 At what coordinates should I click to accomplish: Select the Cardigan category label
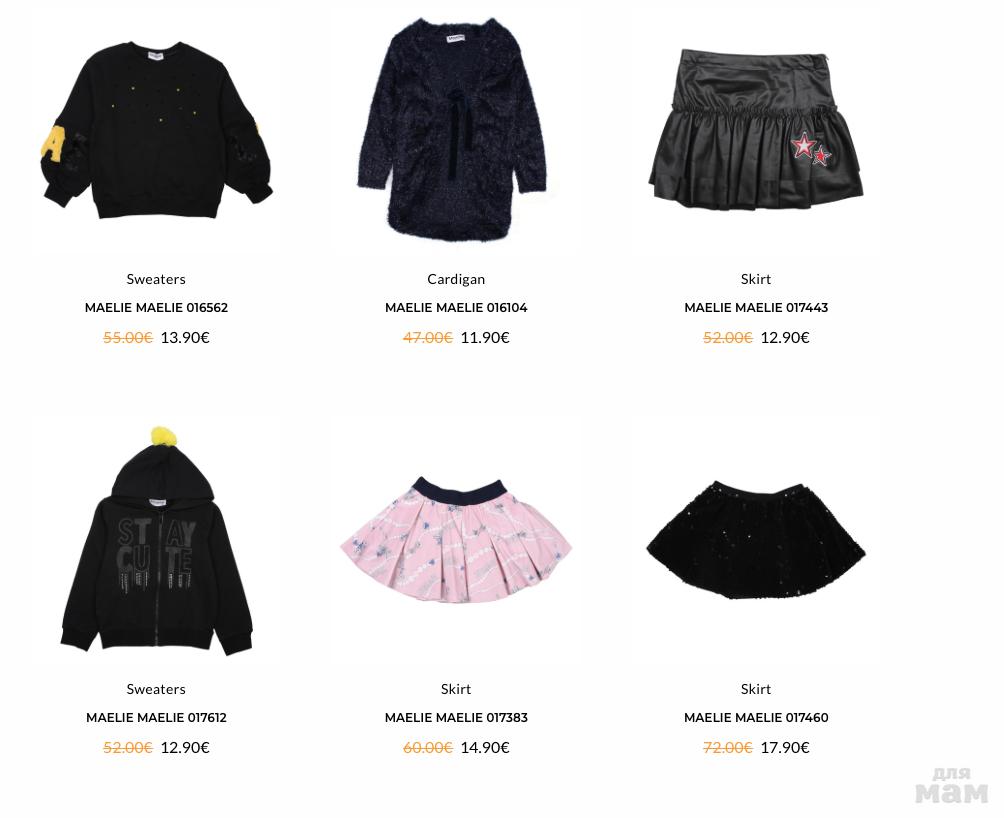pos(456,279)
